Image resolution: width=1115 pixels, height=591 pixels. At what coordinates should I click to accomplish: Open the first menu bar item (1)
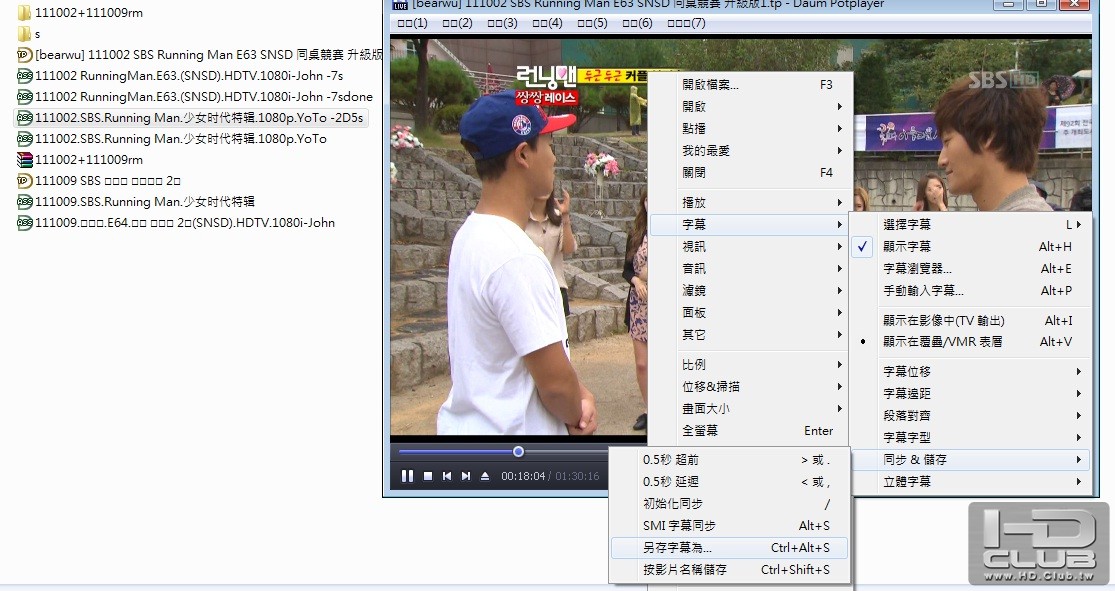(x=412, y=23)
